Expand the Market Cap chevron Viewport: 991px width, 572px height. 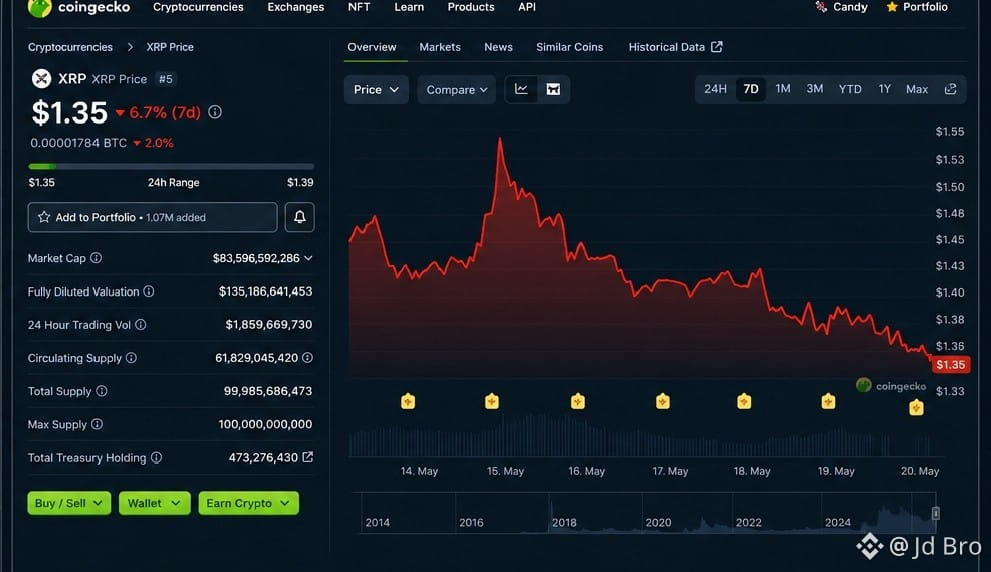pos(308,258)
